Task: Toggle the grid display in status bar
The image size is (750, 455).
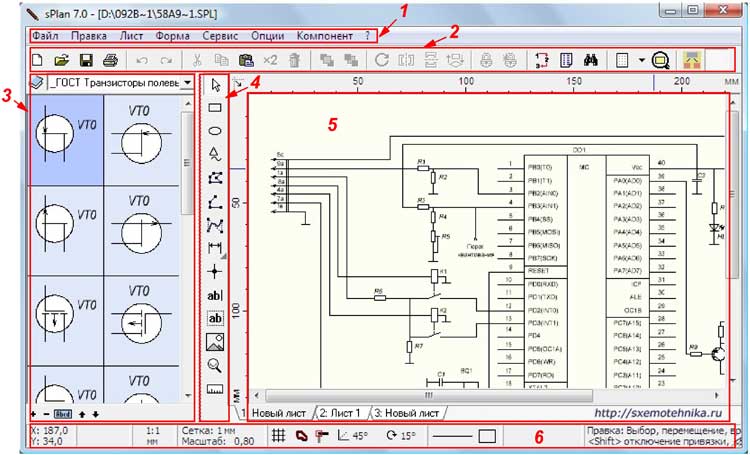Action: tap(280, 435)
